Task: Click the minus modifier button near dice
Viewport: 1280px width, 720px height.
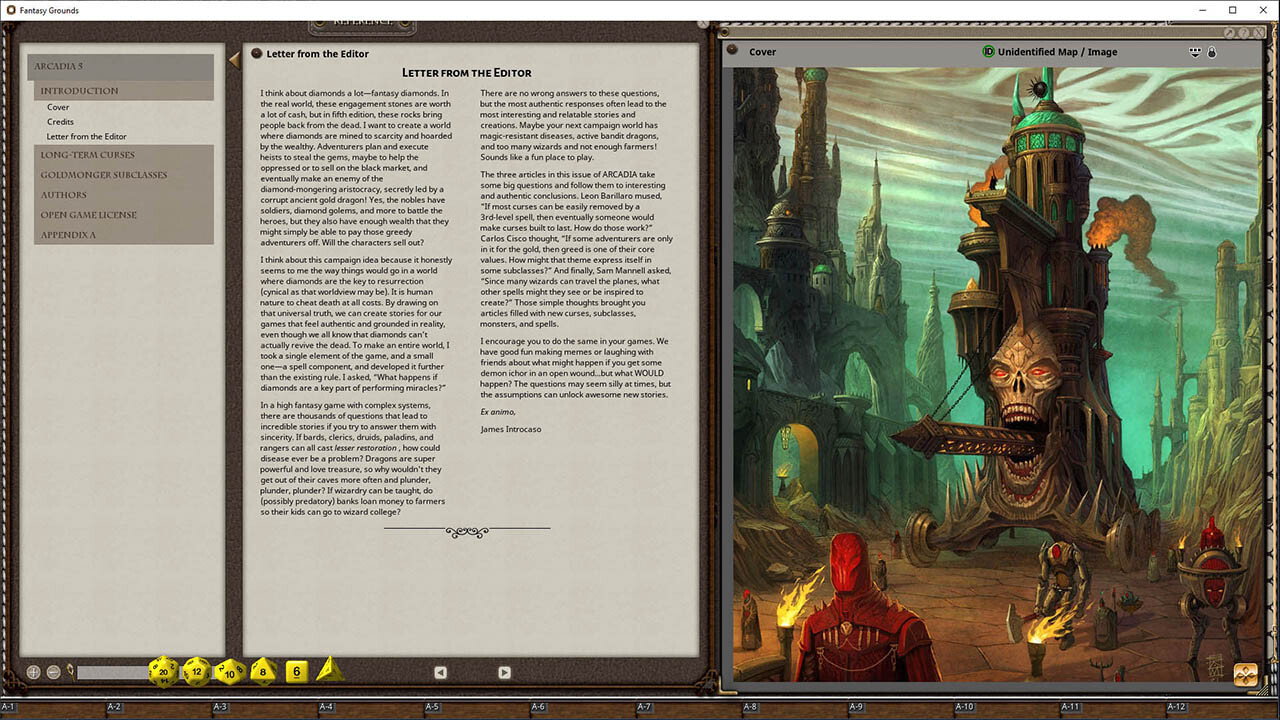Action: [53, 672]
